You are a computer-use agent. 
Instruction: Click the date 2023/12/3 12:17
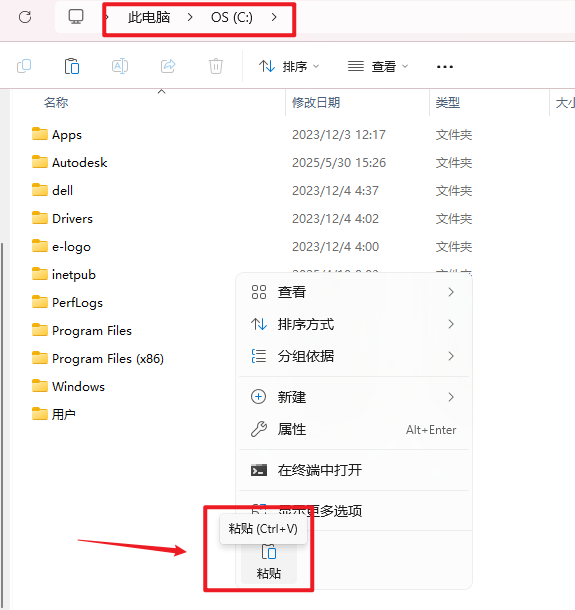pos(339,135)
